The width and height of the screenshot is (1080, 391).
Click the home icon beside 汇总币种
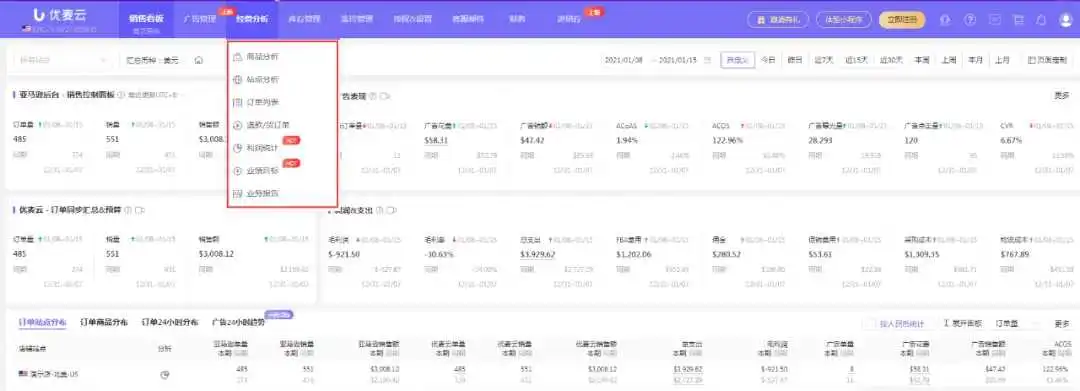(198, 61)
